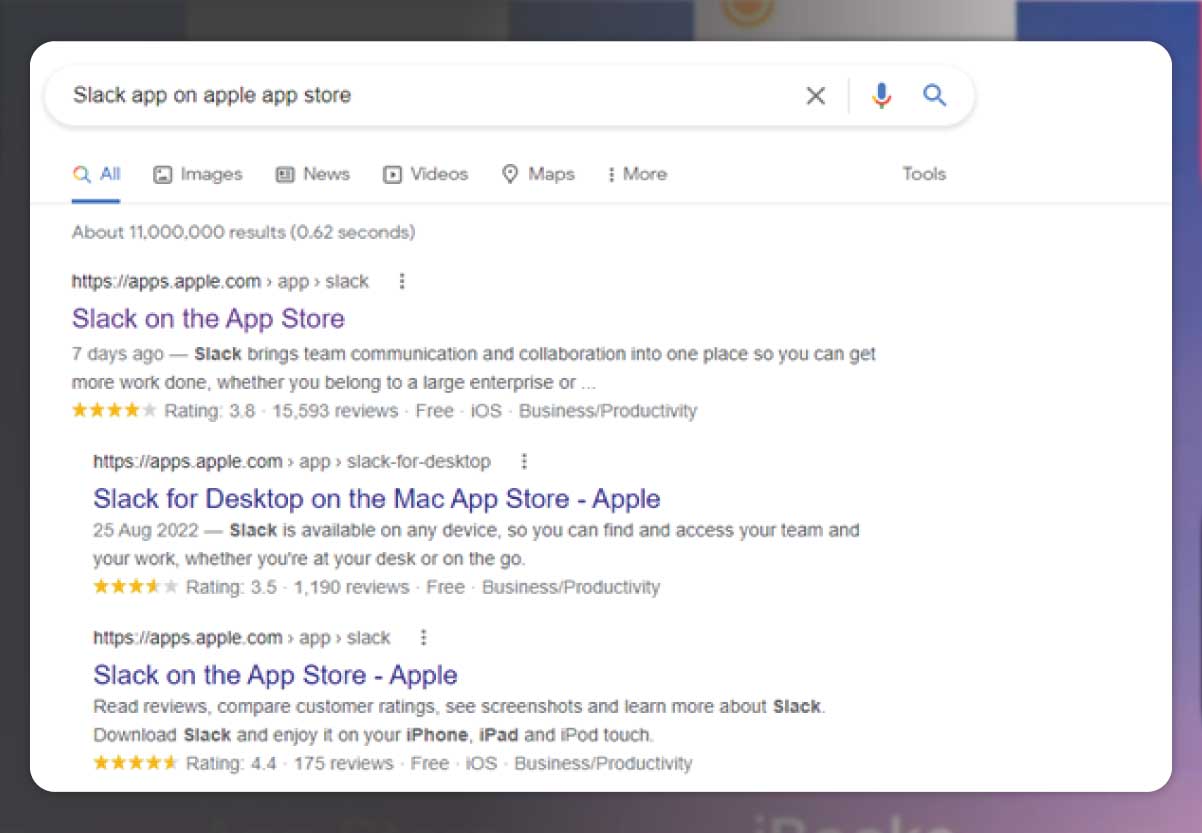Switch to the Maps tab
The height and width of the screenshot is (833, 1202).
pyautogui.click(x=538, y=174)
